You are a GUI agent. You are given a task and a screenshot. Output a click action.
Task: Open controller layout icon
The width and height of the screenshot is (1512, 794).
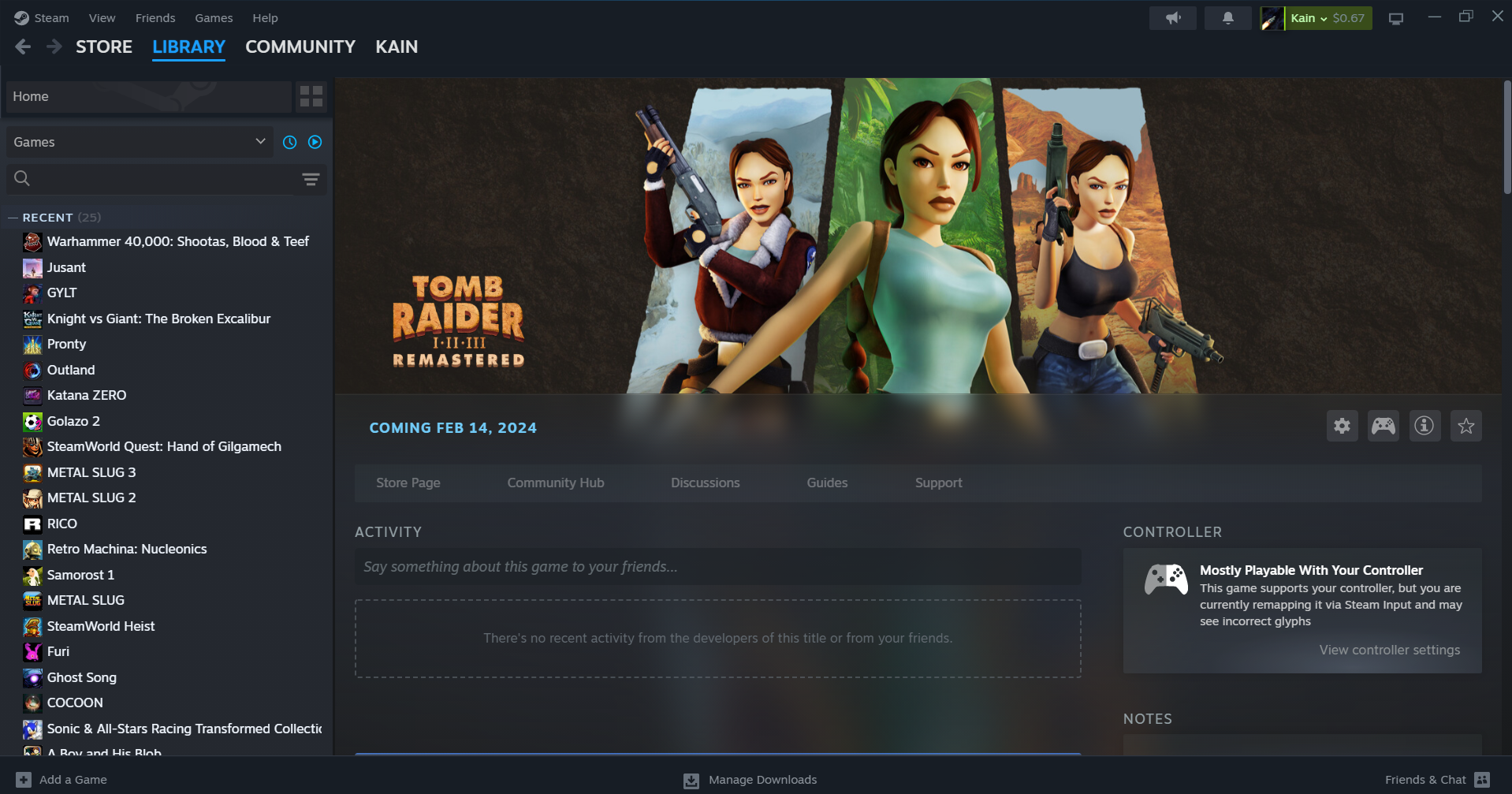1384,427
